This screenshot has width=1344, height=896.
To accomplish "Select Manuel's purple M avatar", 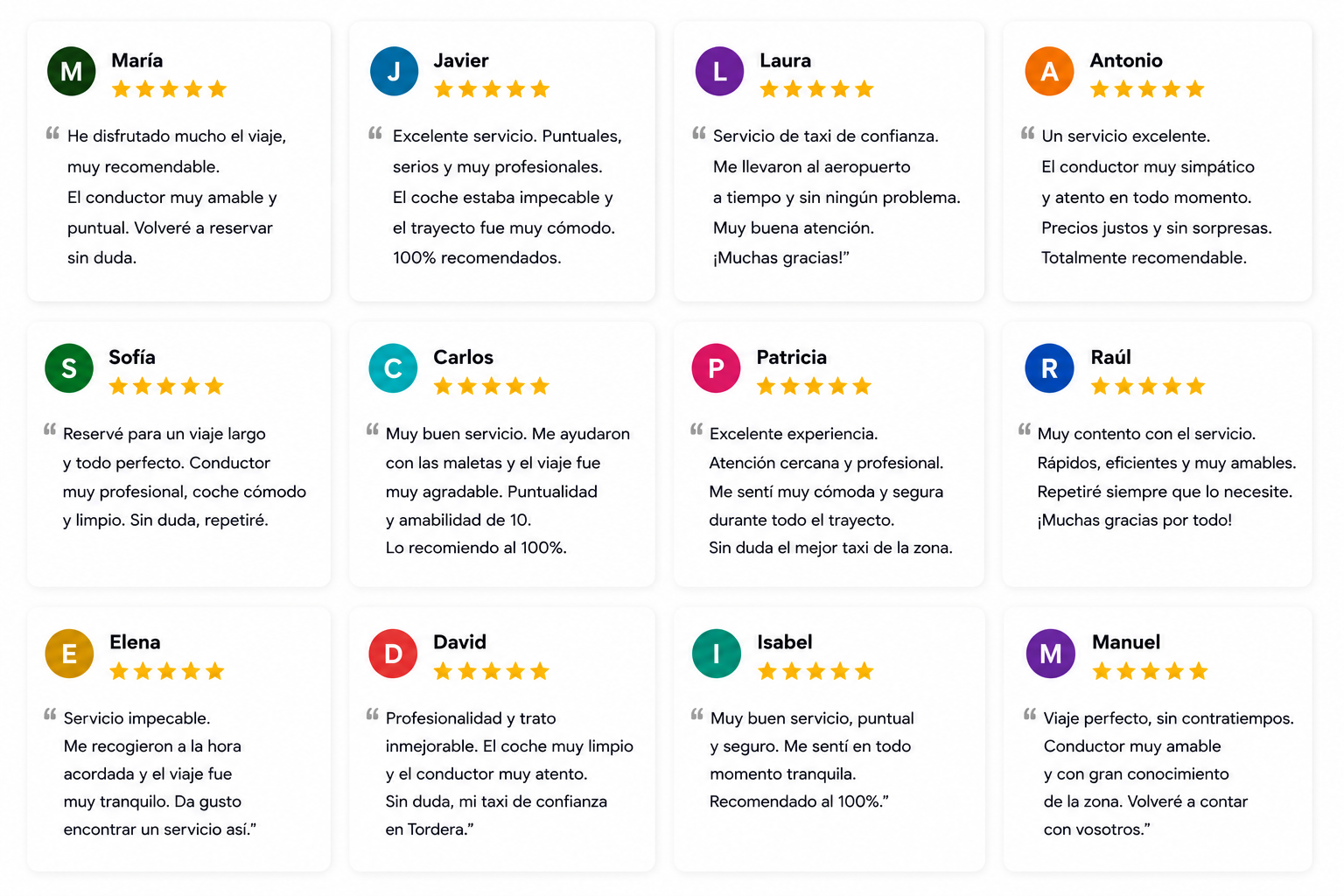I will (x=1050, y=654).
